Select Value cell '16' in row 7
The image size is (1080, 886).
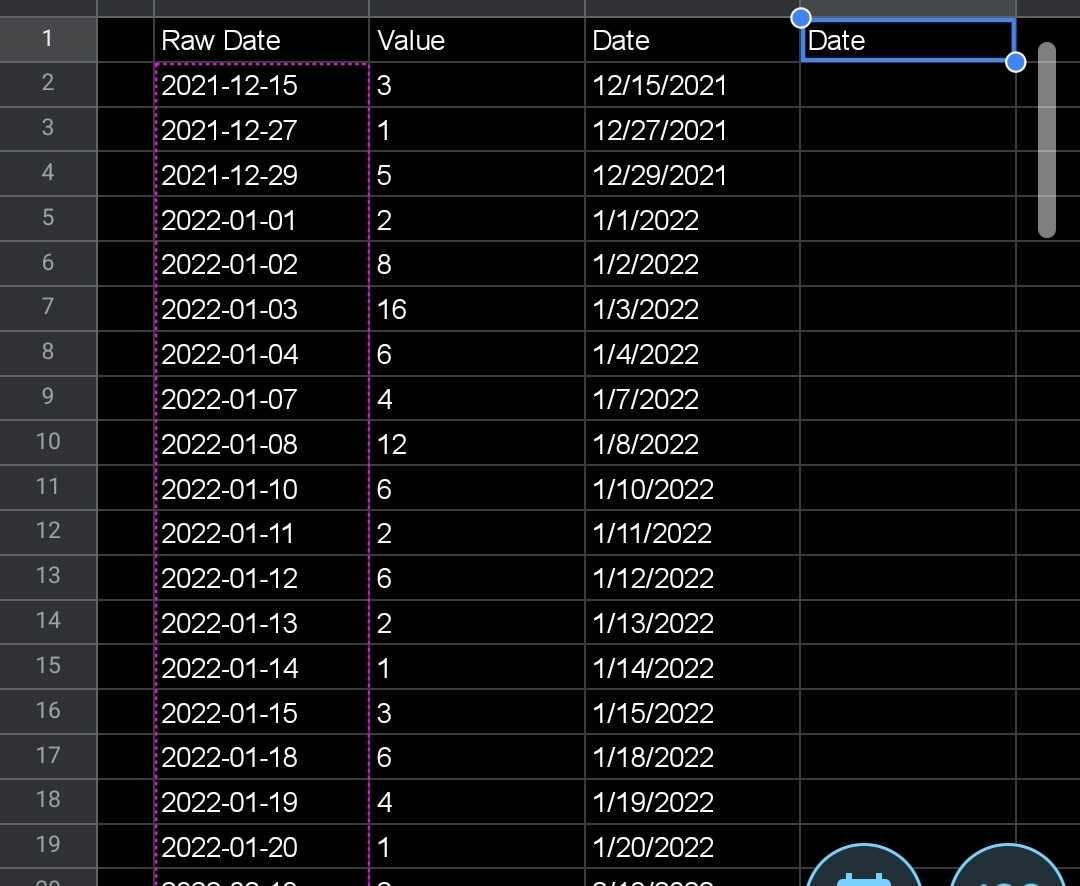pyautogui.click(x=477, y=309)
